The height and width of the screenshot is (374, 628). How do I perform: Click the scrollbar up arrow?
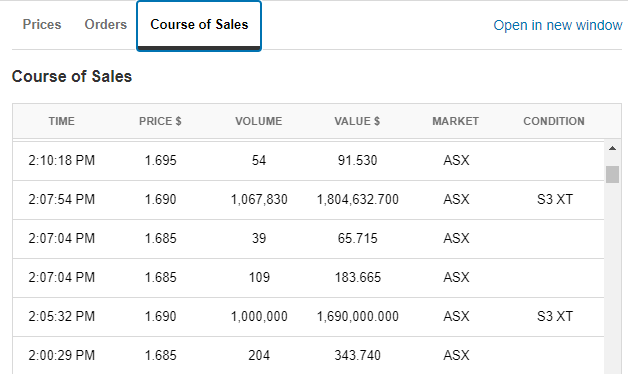click(x=612, y=149)
